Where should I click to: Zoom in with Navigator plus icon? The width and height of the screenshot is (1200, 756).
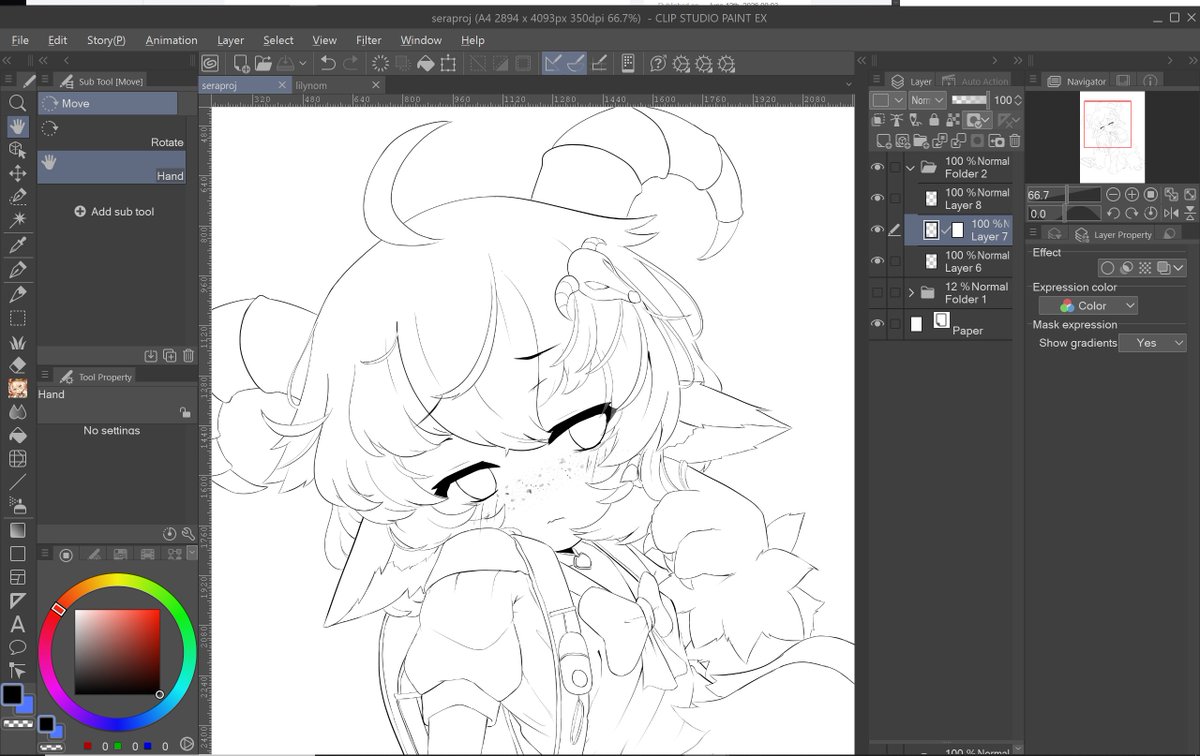pyautogui.click(x=1131, y=194)
